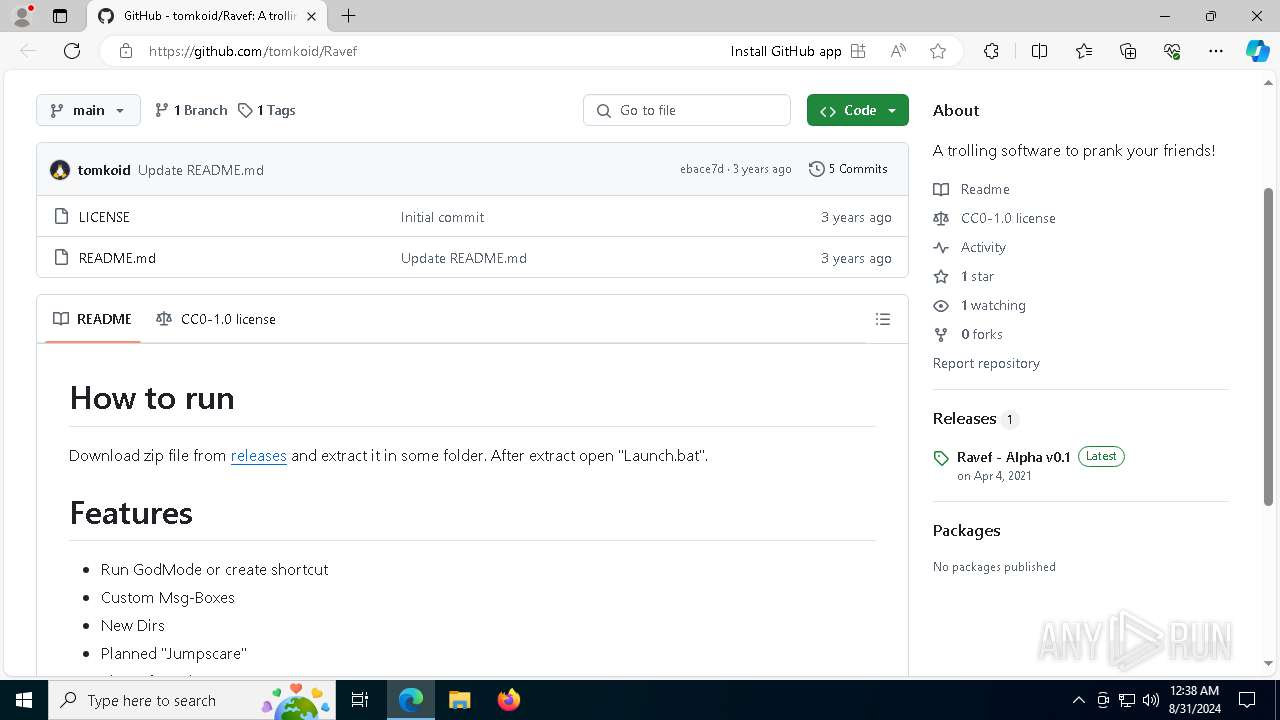Click Install GitHub app icon
The width and height of the screenshot is (1280, 720).
(x=858, y=51)
